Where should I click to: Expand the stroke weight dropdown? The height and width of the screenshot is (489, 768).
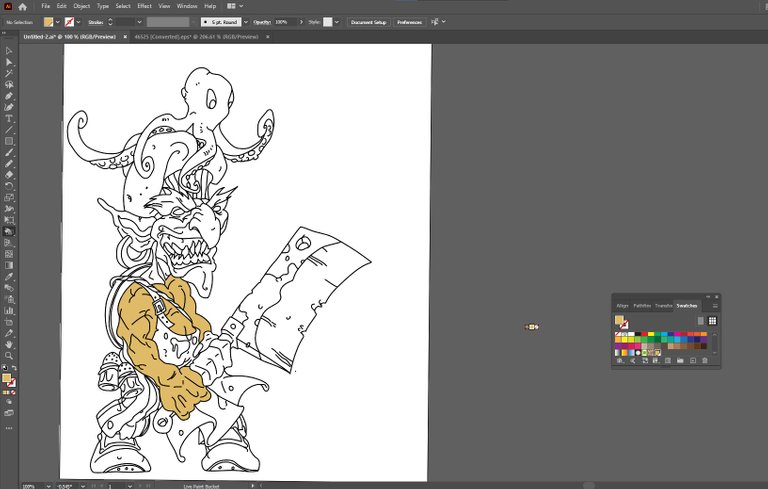click(140, 22)
